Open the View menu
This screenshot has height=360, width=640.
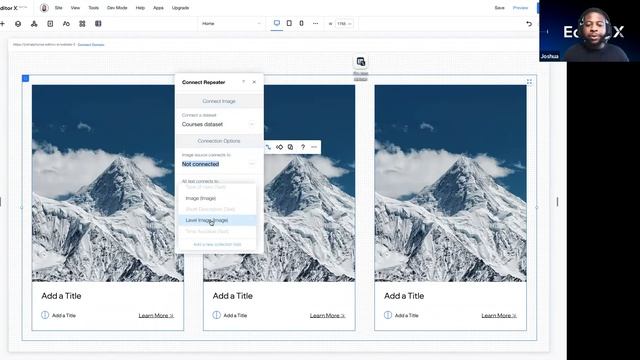(x=75, y=8)
